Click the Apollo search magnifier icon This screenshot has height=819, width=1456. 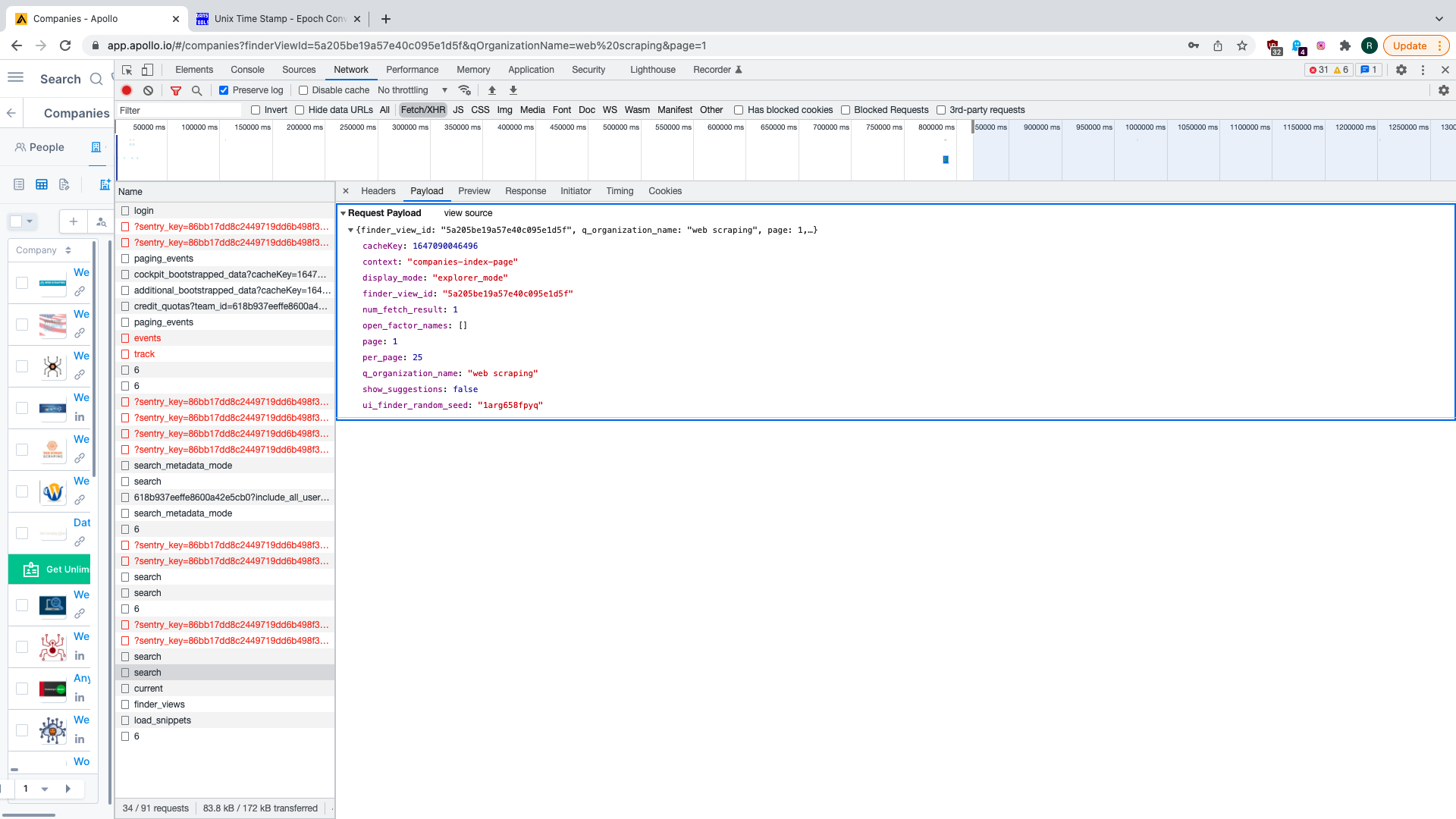(96, 79)
